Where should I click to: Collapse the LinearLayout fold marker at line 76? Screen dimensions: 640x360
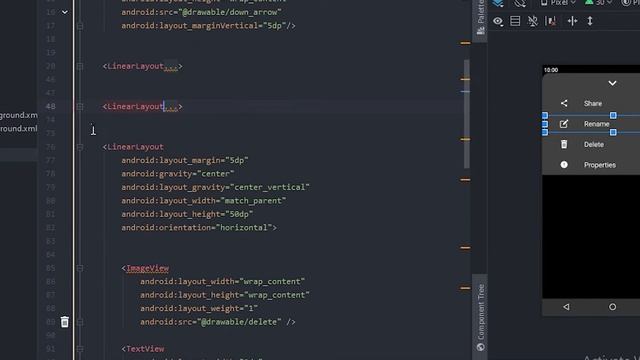(80, 147)
